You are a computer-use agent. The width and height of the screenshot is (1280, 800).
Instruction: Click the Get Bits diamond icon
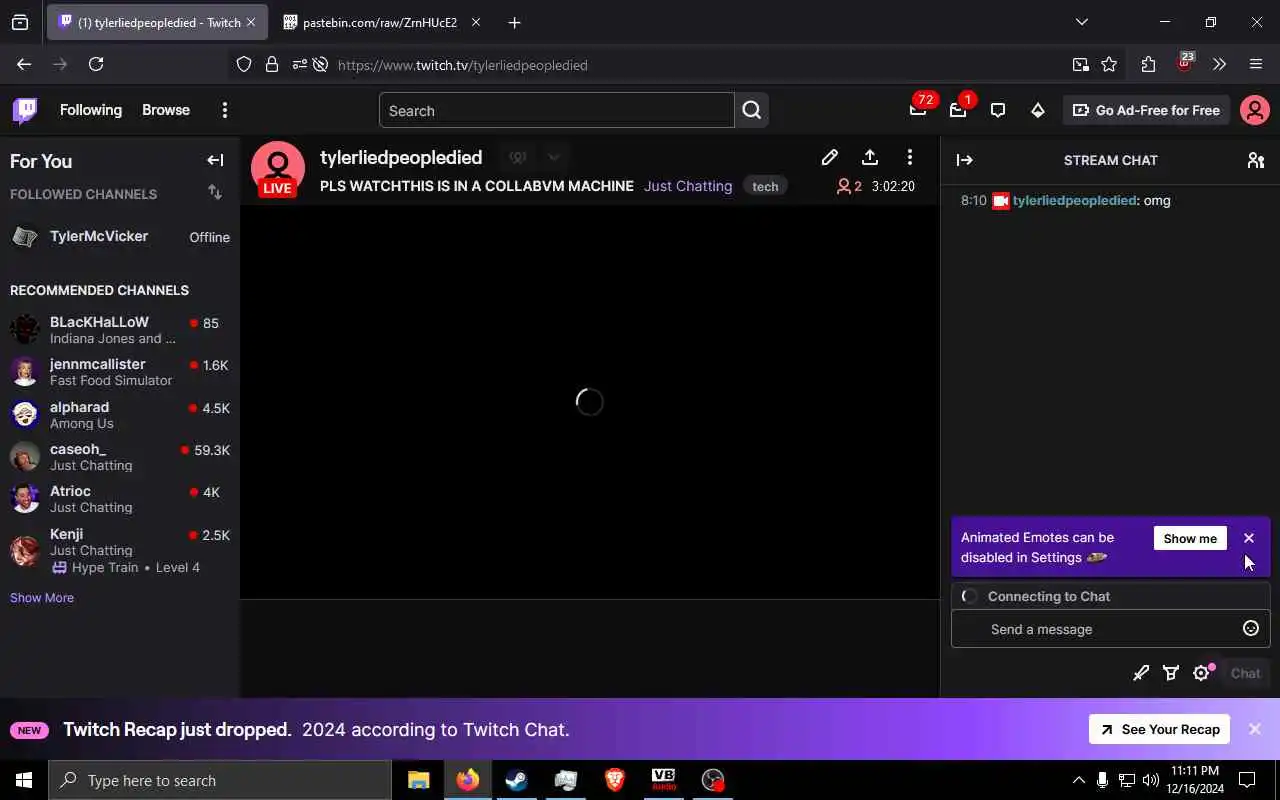point(1038,110)
